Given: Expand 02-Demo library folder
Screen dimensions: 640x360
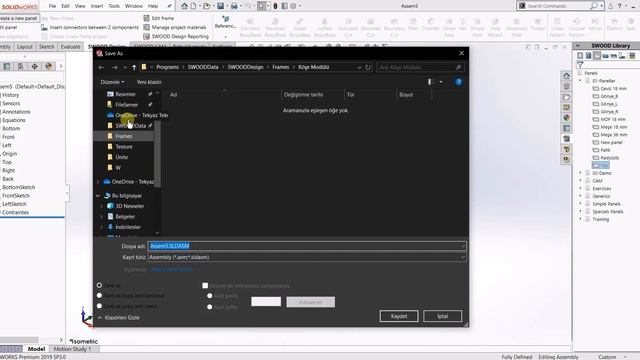Looking at the screenshot, I should coord(580,173).
